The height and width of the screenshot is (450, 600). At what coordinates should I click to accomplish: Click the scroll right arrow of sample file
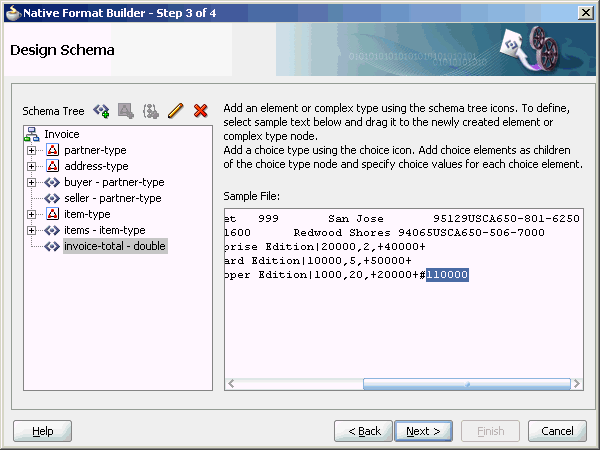tap(577, 384)
